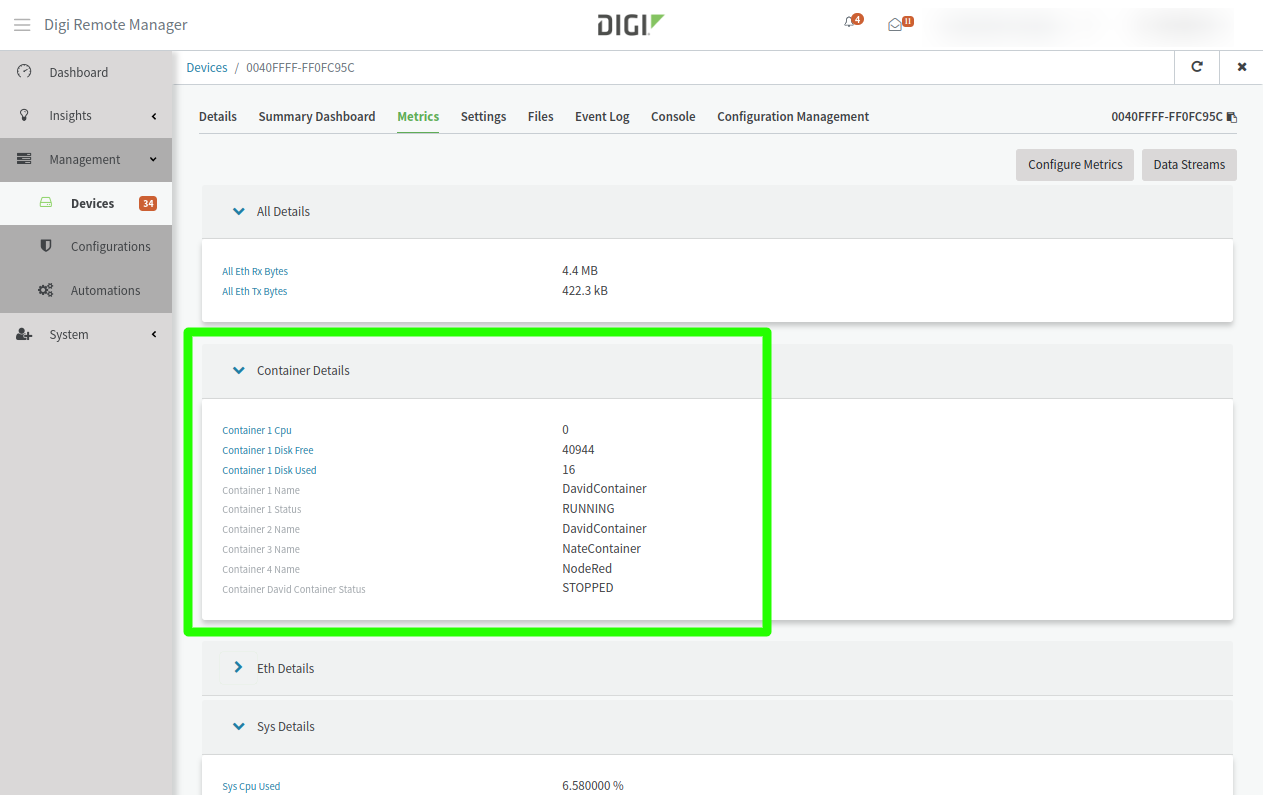The image size is (1263, 795).
Task: Open the hamburger navigation menu
Action: 22,25
